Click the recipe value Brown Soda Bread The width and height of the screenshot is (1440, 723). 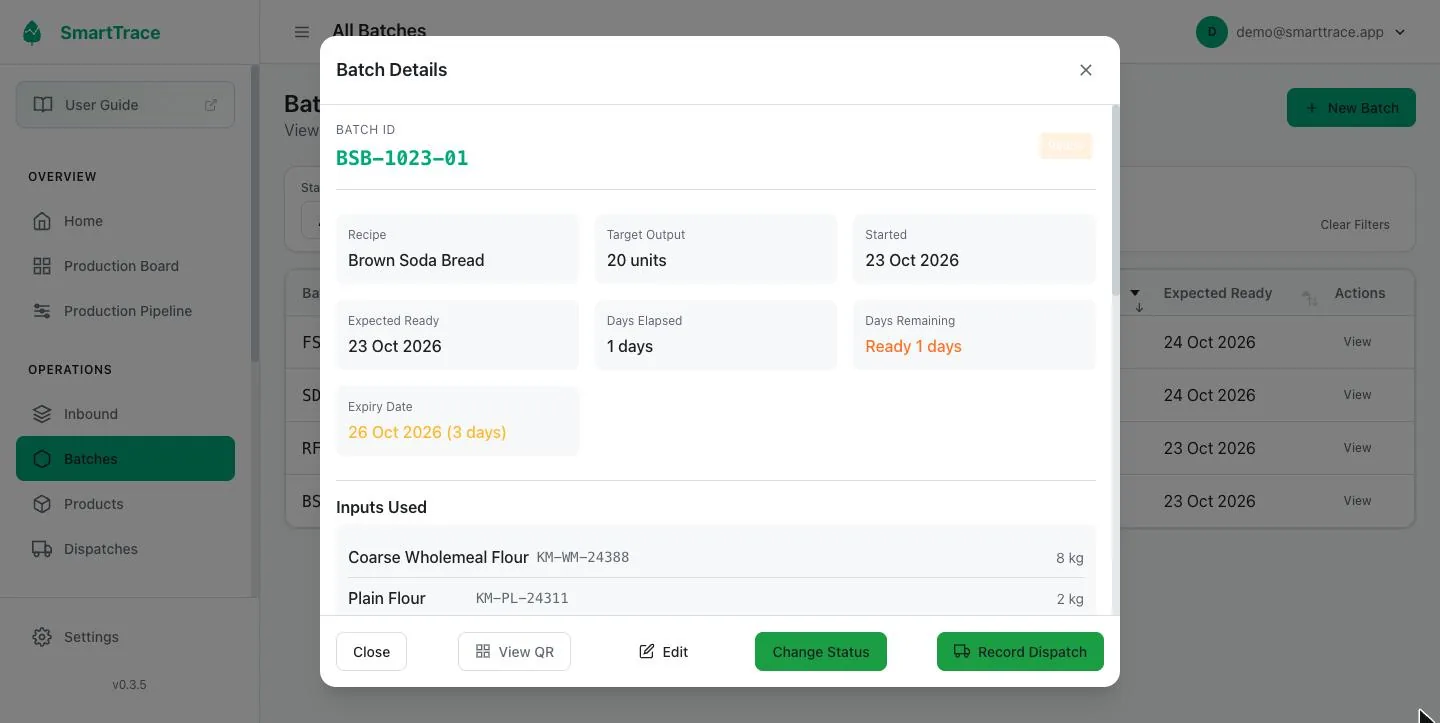pos(416,260)
